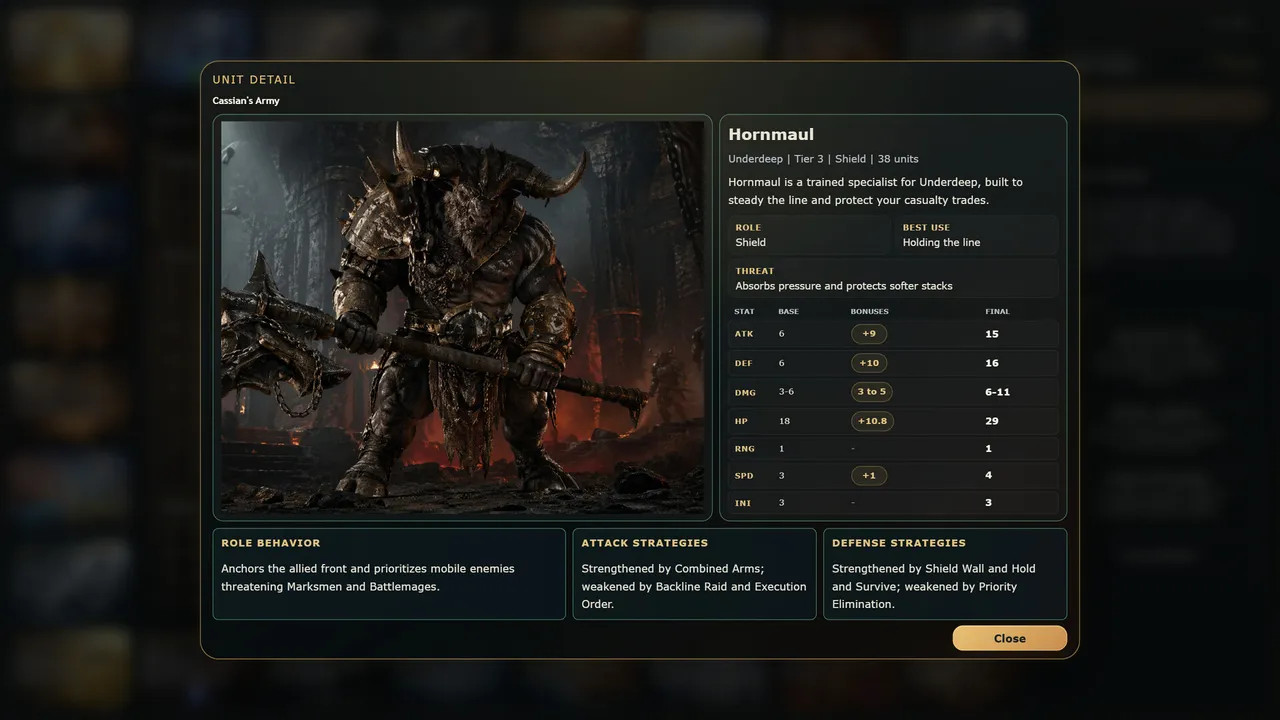Click the DMG base value 3-6
This screenshot has height=720, width=1280.
click(x=786, y=392)
